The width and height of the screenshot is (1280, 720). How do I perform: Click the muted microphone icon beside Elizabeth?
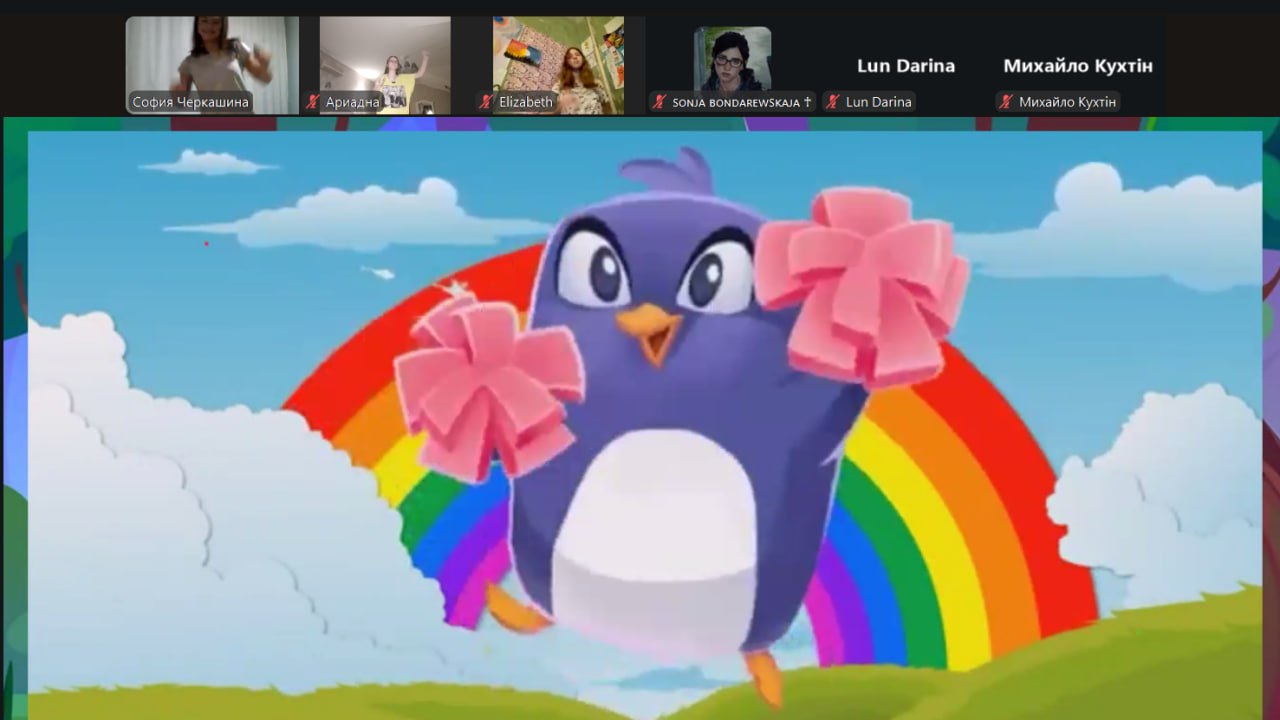[x=487, y=102]
